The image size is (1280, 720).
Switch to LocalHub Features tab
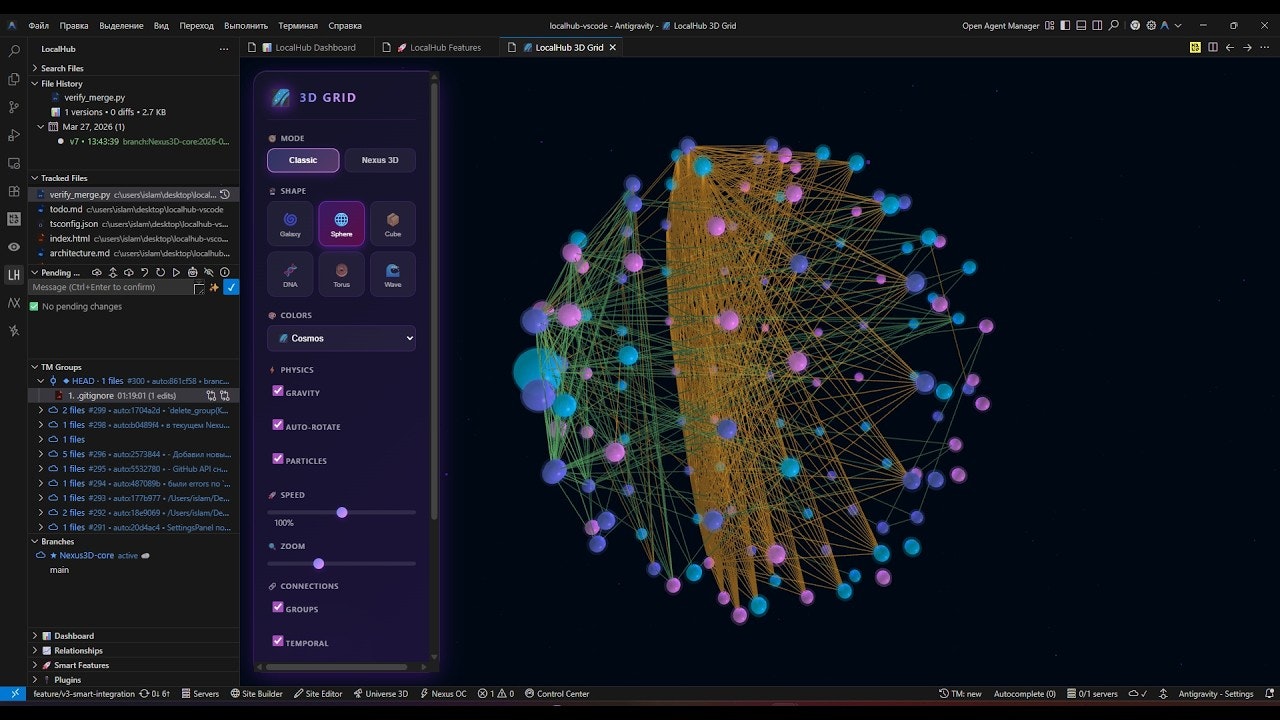click(438, 47)
